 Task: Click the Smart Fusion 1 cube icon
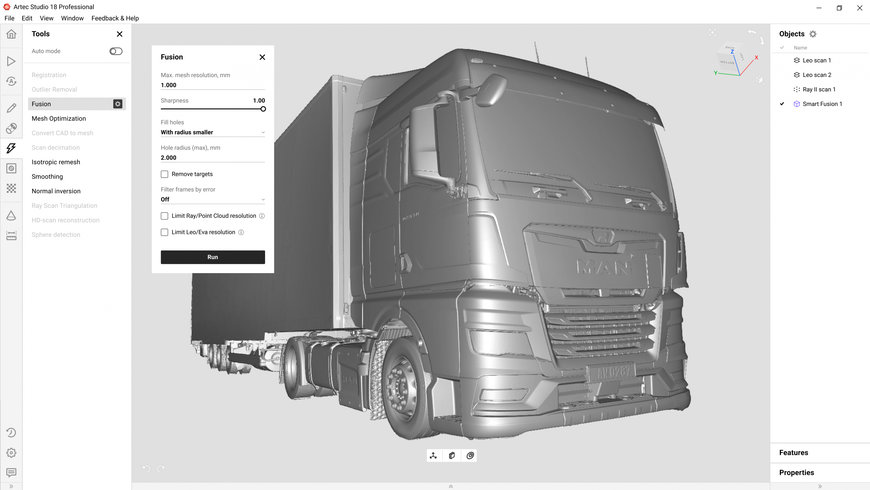tap(797, 104)
